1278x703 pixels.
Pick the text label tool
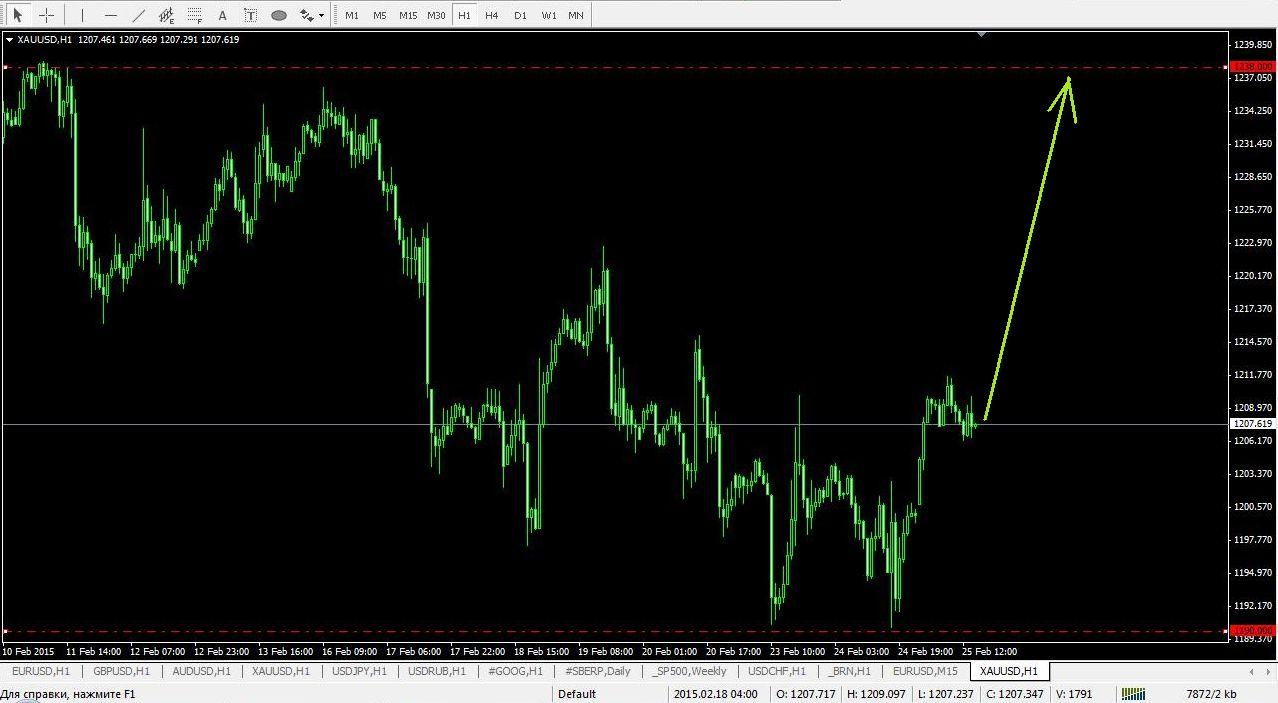[250, 15]
